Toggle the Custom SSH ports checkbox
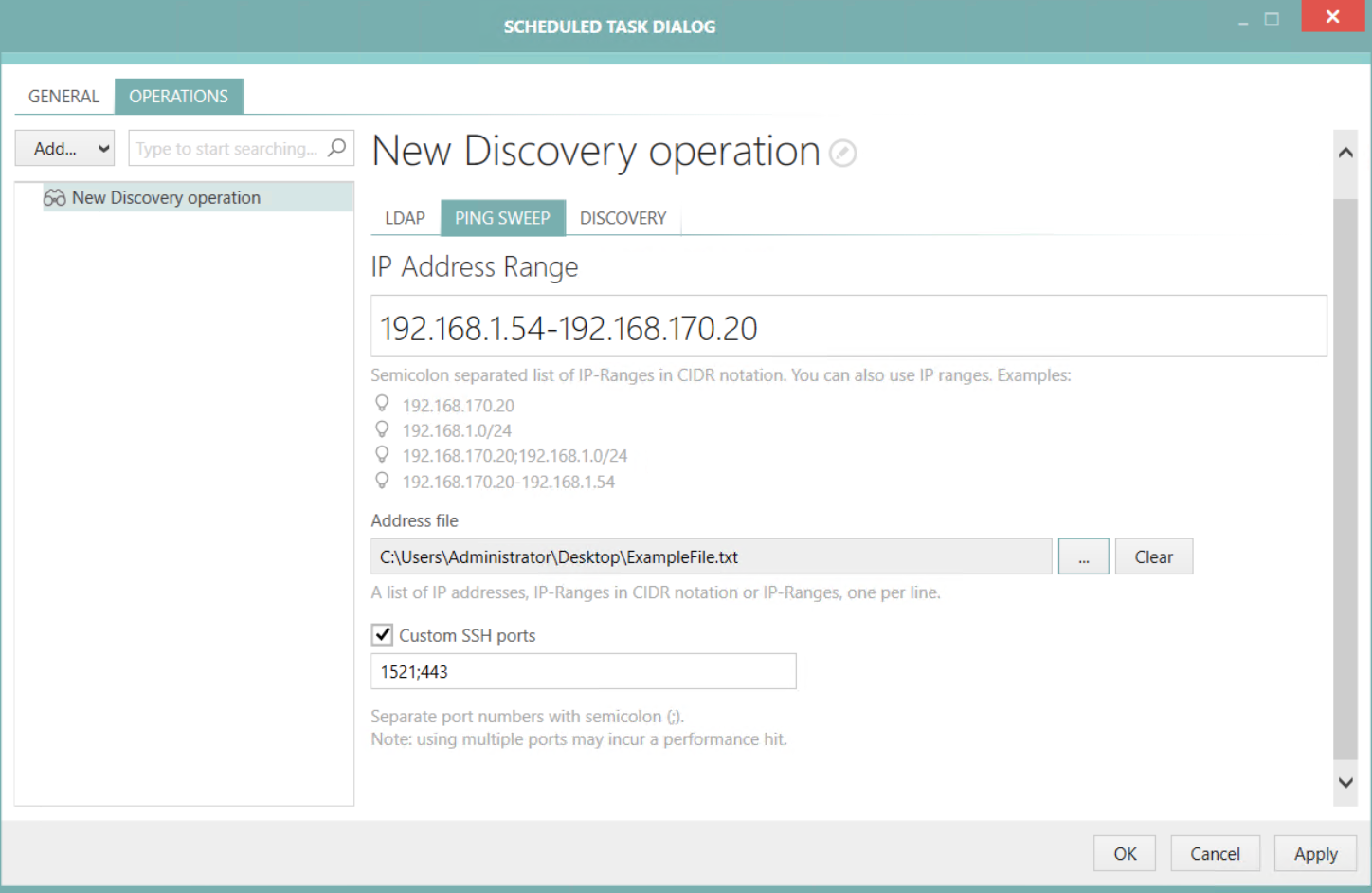 pyautogui.click(x=382, y=634)
